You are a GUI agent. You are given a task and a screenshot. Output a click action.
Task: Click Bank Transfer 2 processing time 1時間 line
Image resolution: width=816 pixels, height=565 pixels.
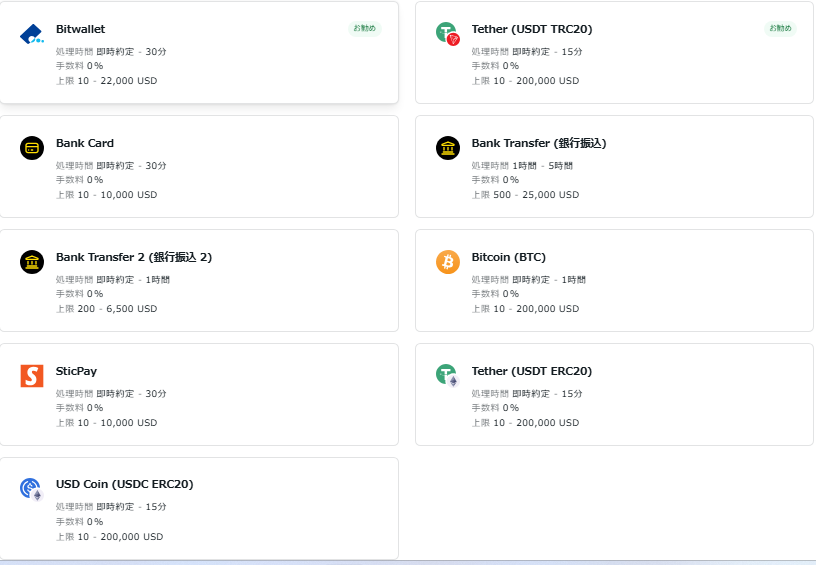(112, 279)
